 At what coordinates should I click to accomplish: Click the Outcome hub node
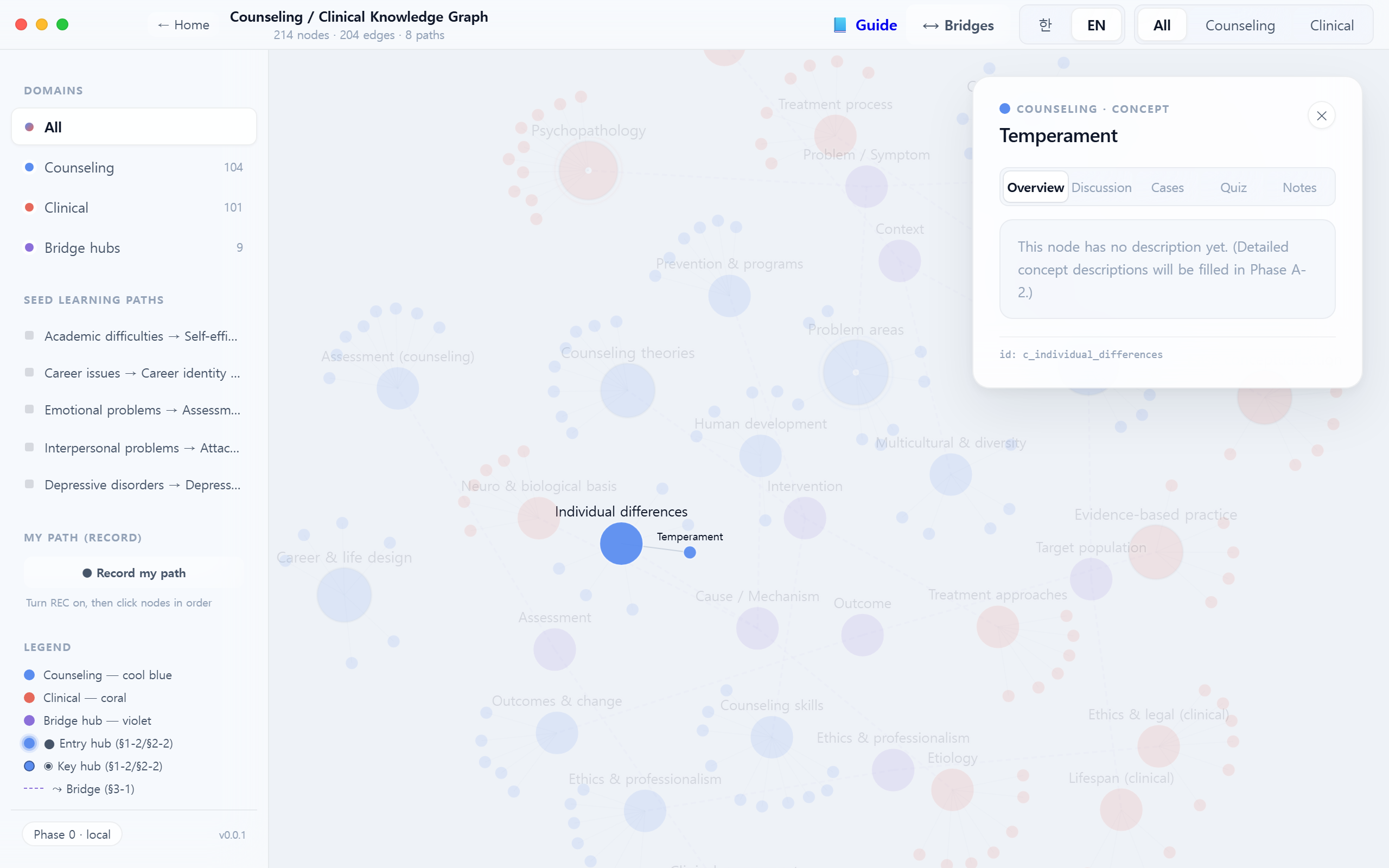click(x=862, y=635)
